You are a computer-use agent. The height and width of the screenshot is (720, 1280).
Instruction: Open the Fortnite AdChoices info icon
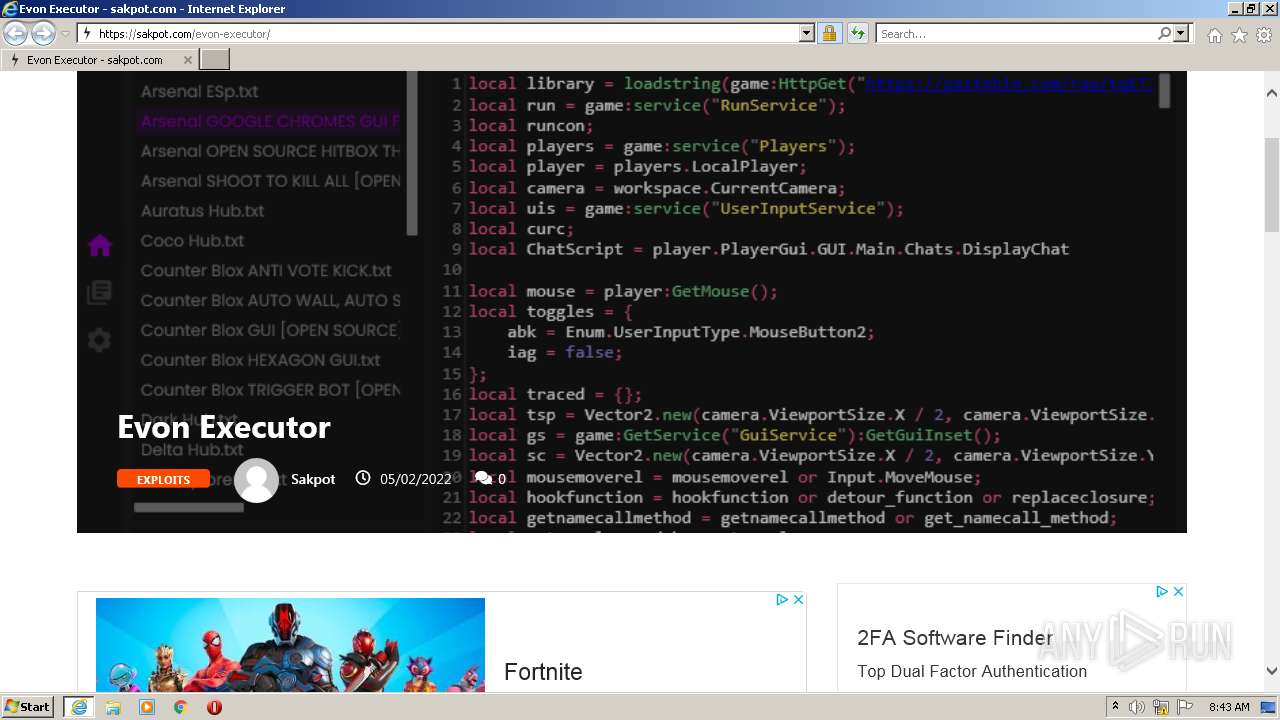[x=783, y=600]
